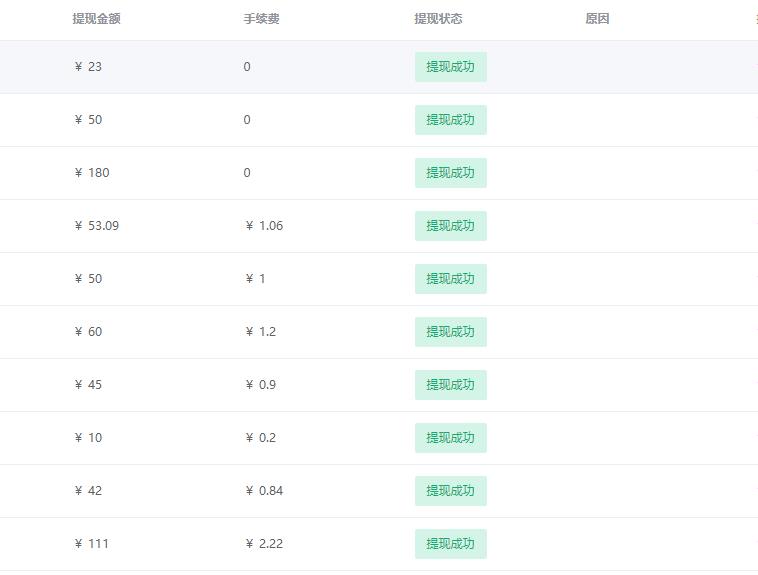
Task: Select 提现成功 tag in ¥ 53.09 row
Action: pyautogui.click(x=451, y=226)
